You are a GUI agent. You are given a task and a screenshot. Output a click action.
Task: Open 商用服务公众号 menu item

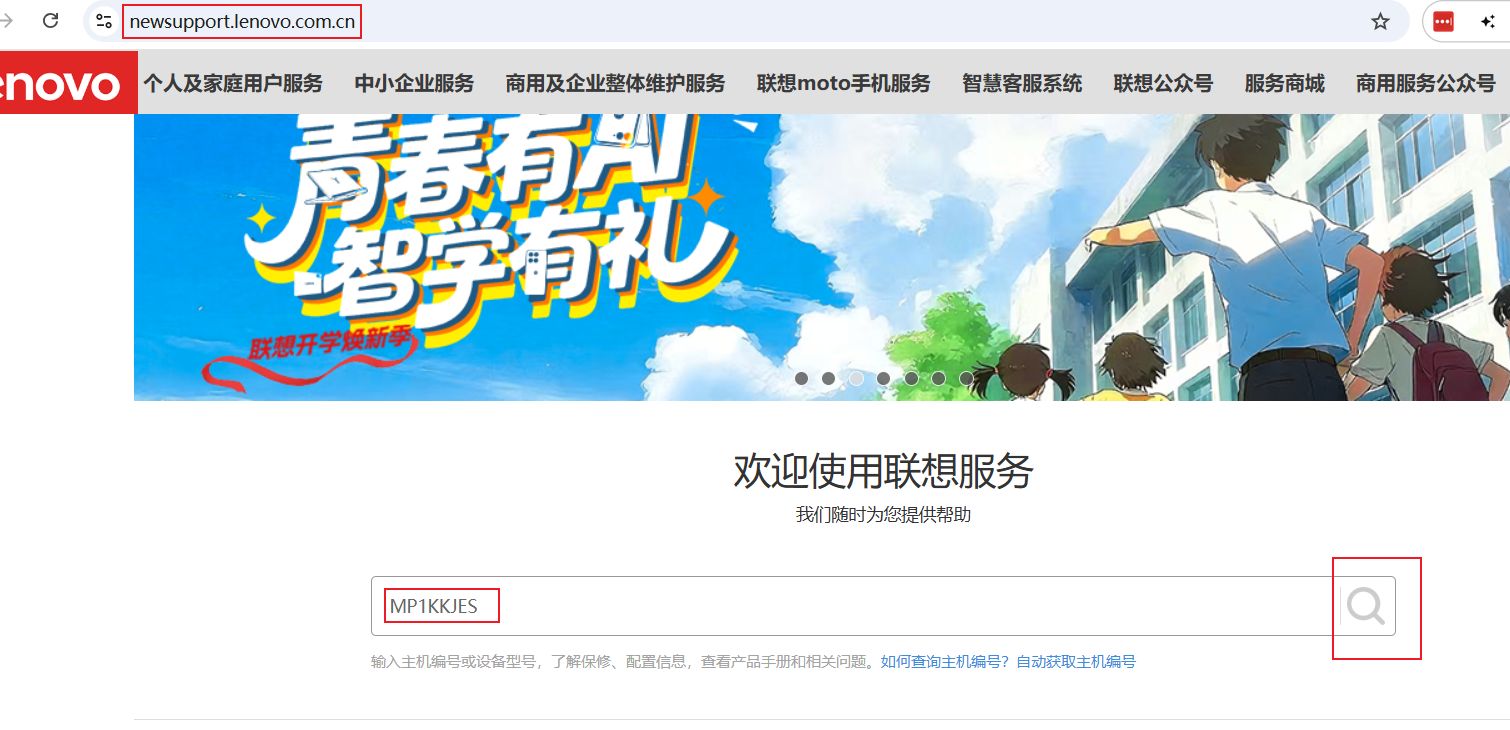(1425, 83)
